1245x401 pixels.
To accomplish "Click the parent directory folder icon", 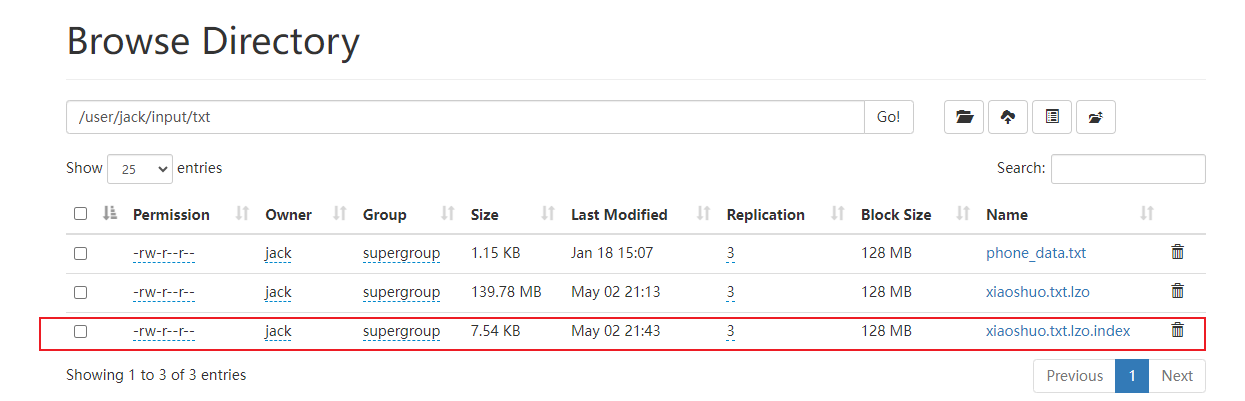I will tap(1096, 117).
